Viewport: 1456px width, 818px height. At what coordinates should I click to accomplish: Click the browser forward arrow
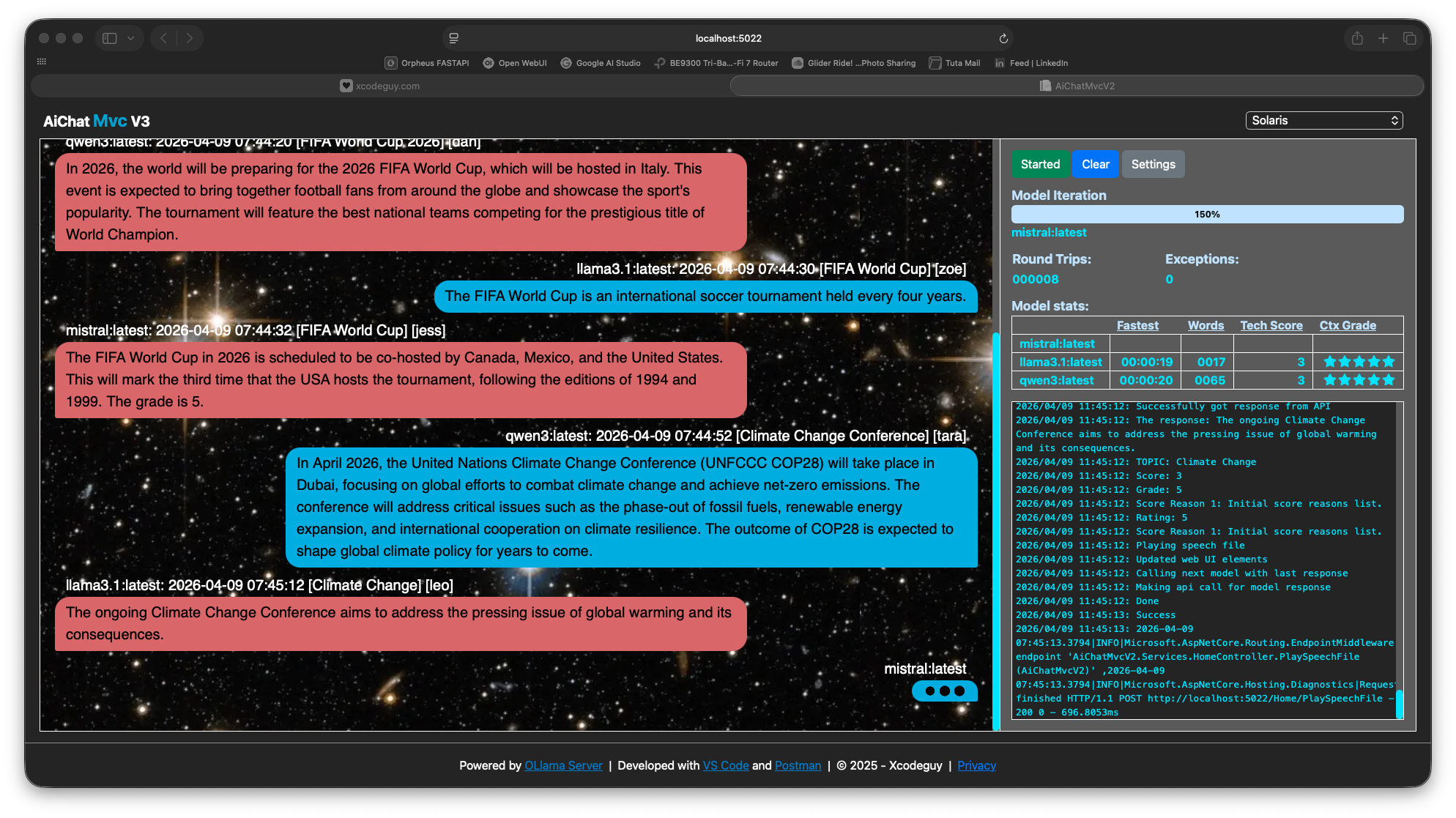pyautogui.click(x=190, y=38)
